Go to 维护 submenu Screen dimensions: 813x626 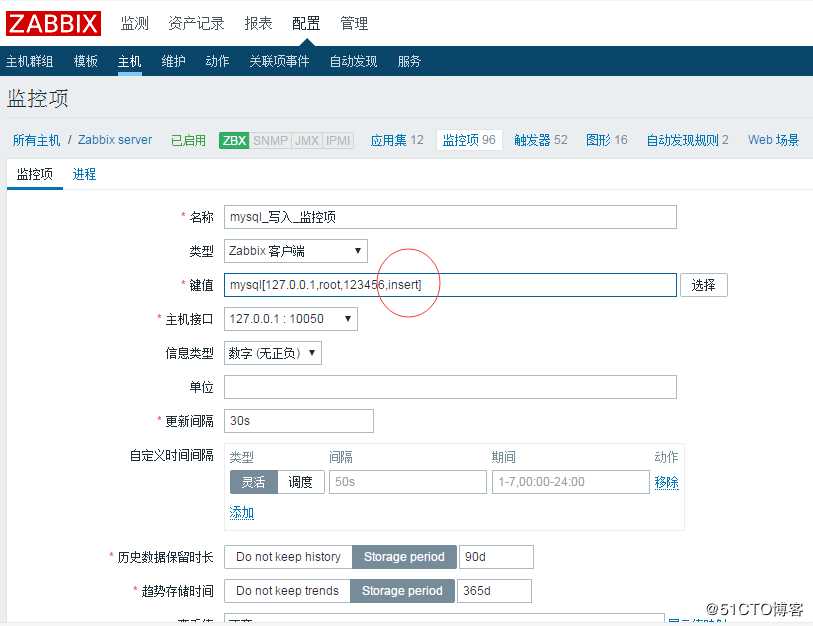point(173,61)
